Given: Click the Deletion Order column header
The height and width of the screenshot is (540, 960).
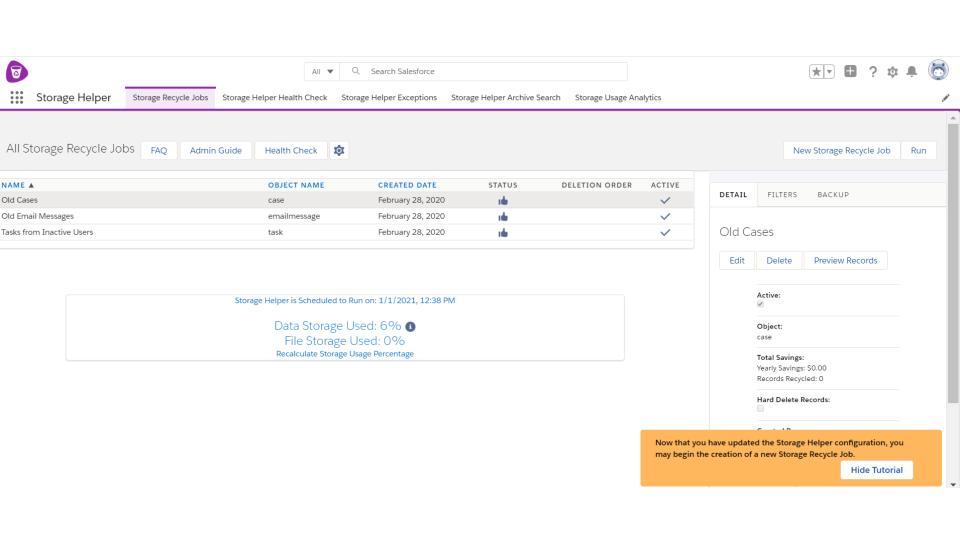Looking at the screenshot, I should coord(596,185).
